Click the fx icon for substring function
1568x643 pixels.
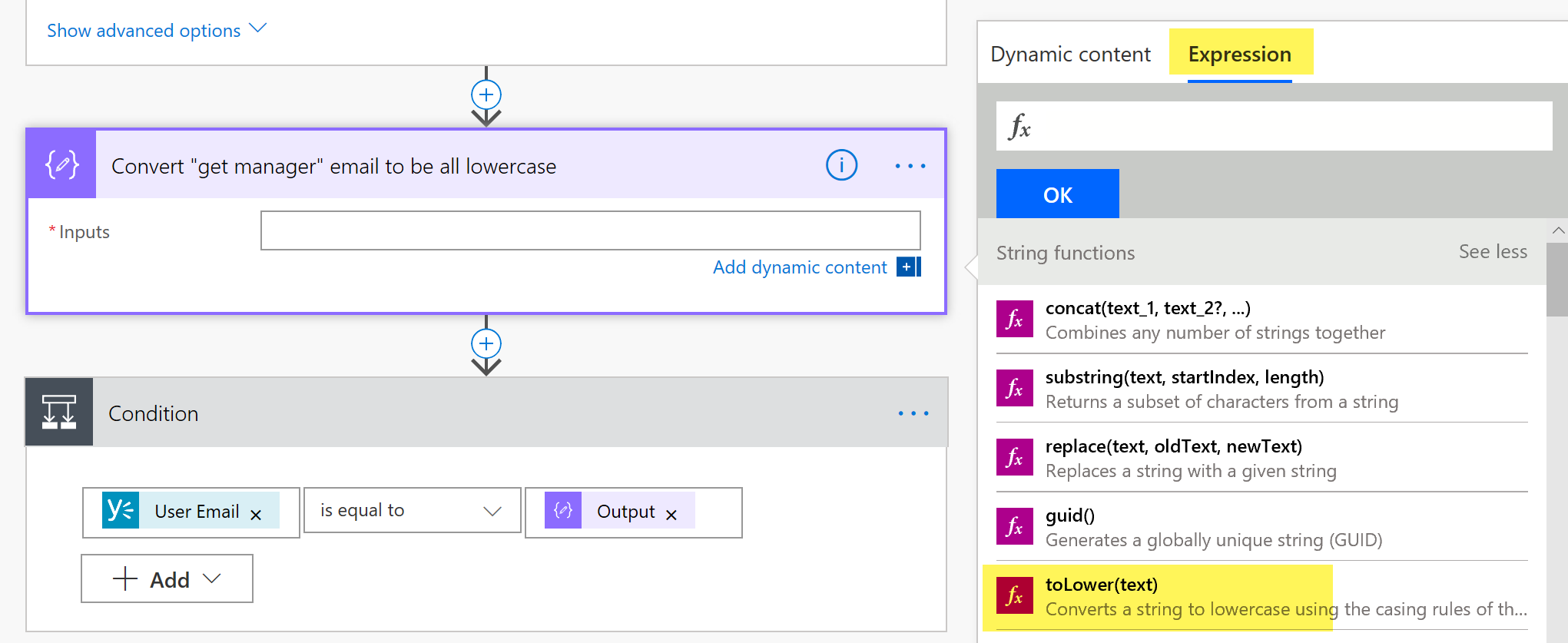[x=1015, y=388]
